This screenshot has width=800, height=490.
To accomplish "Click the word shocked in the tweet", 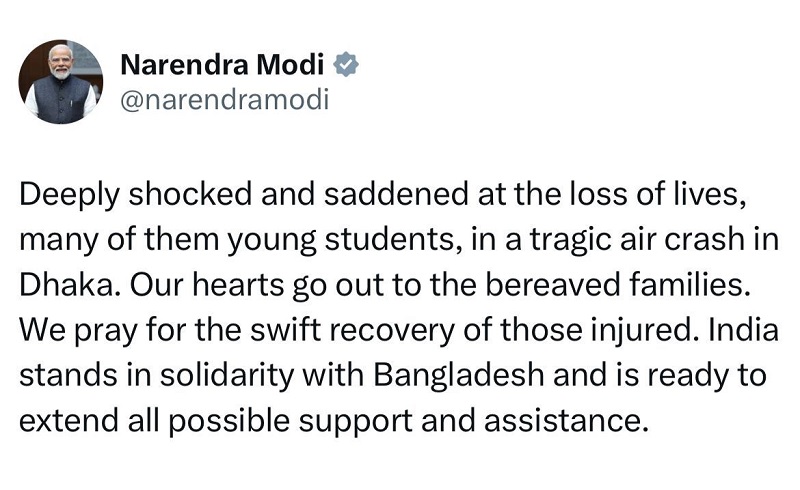I will [x=190, y=194].
